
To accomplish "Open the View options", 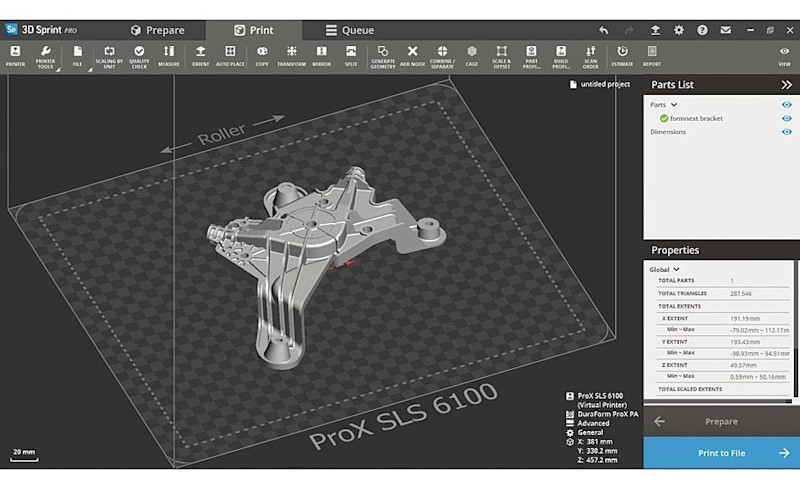I will [x=784, y=56].
